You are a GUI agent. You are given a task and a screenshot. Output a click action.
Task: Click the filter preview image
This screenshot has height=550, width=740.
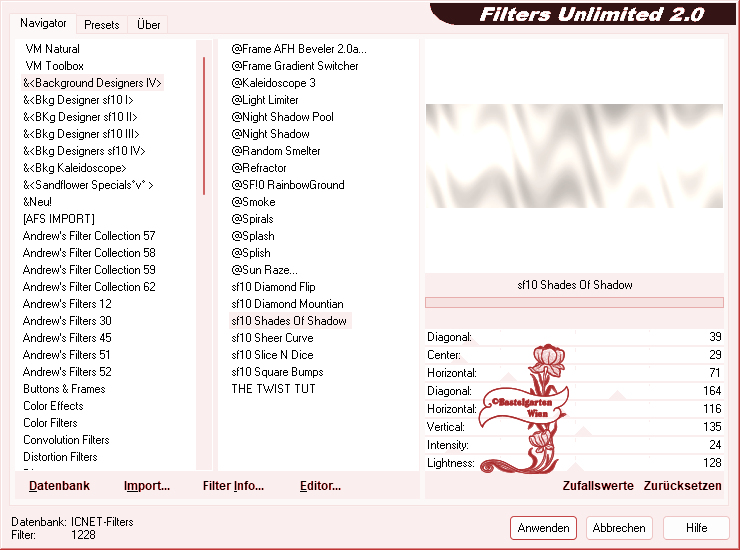point(574,156)
